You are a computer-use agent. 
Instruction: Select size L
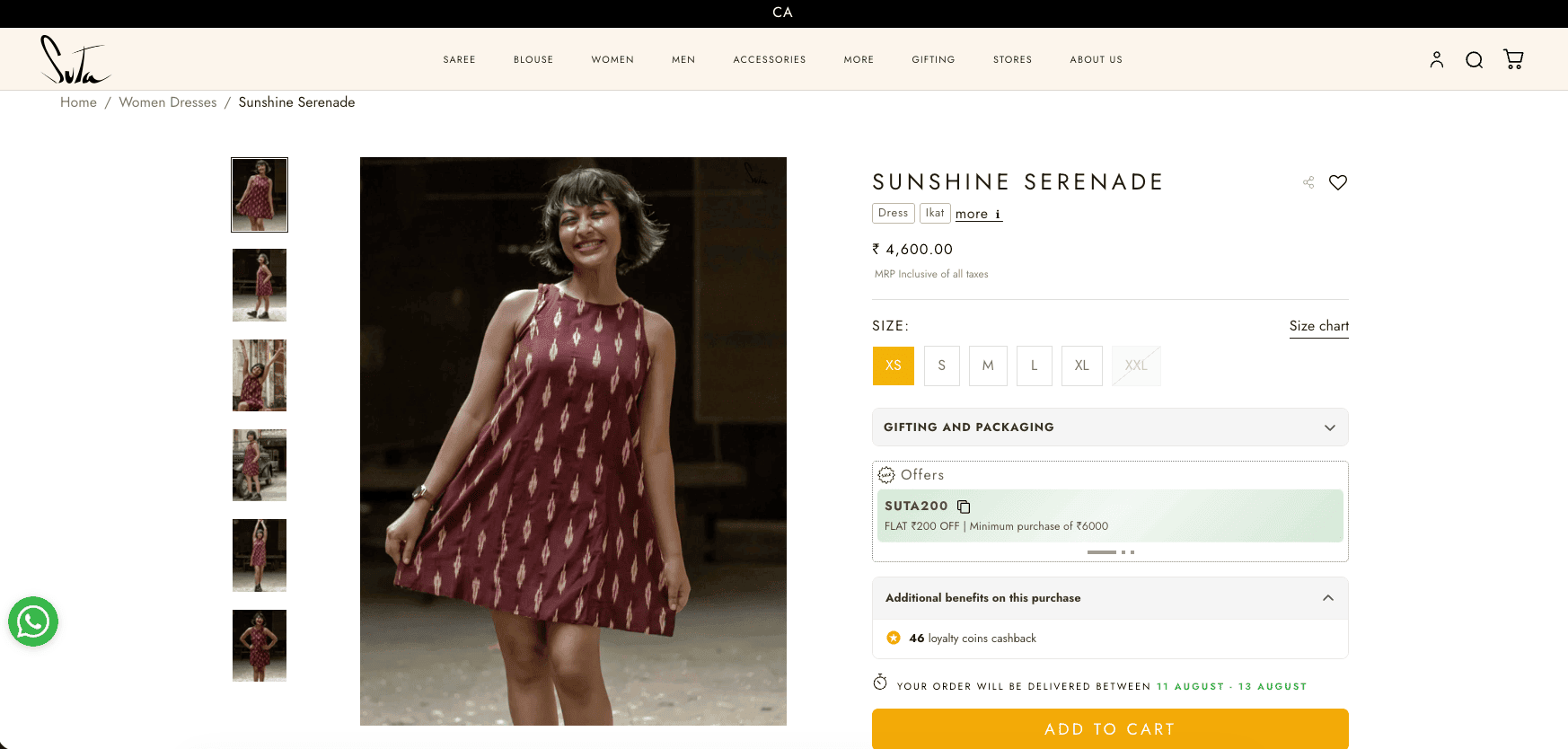click(x=1035, y=366)
